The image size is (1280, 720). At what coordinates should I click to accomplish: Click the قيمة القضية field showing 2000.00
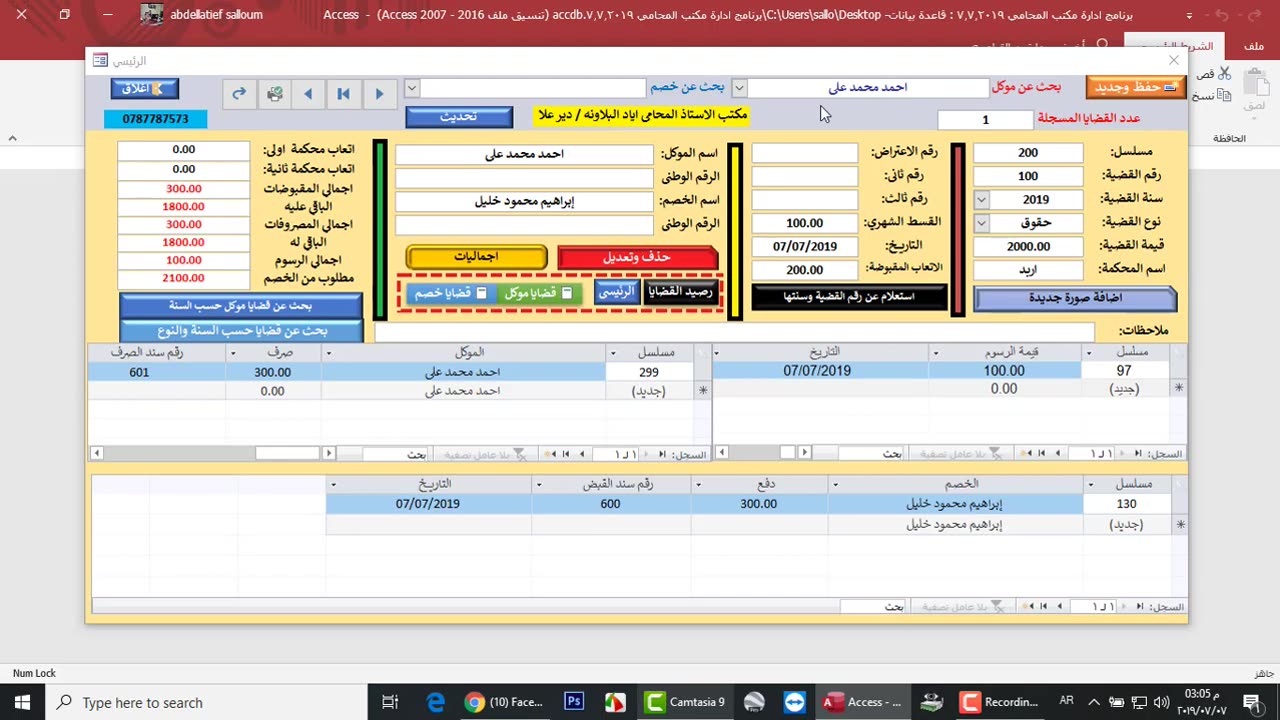click(x=1028, y=246)
